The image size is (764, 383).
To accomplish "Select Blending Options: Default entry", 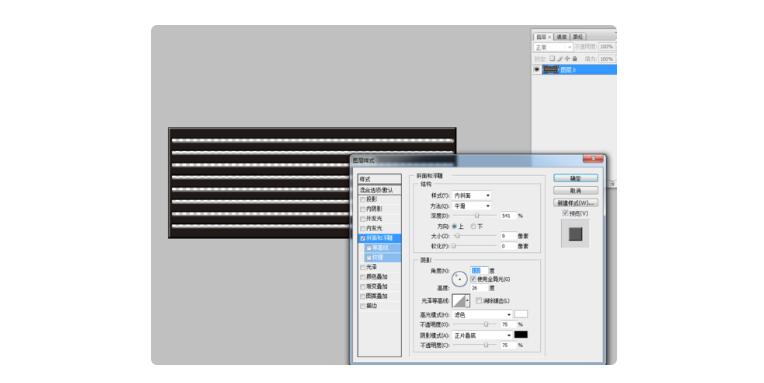I will [x=380, y=190].
